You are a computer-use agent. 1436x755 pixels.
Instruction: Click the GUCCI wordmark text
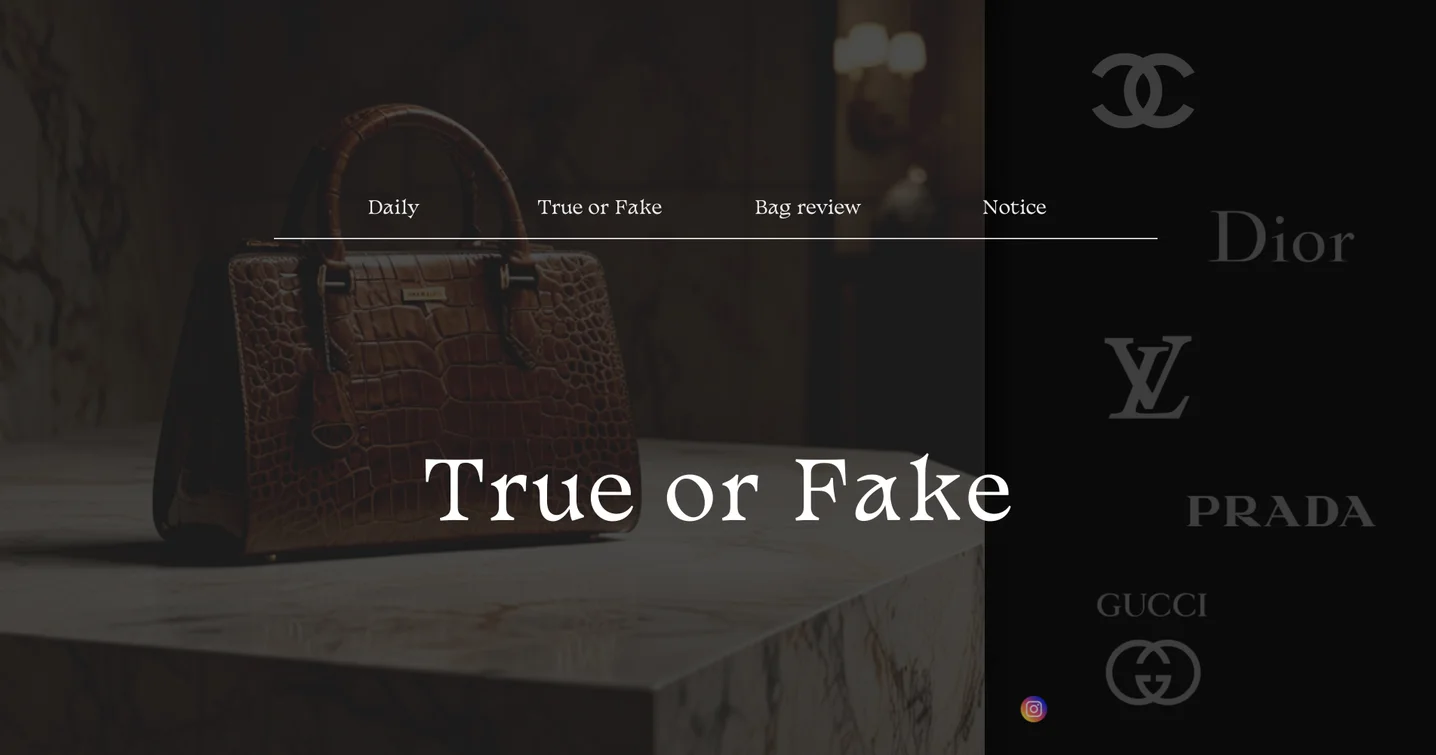1152,605
